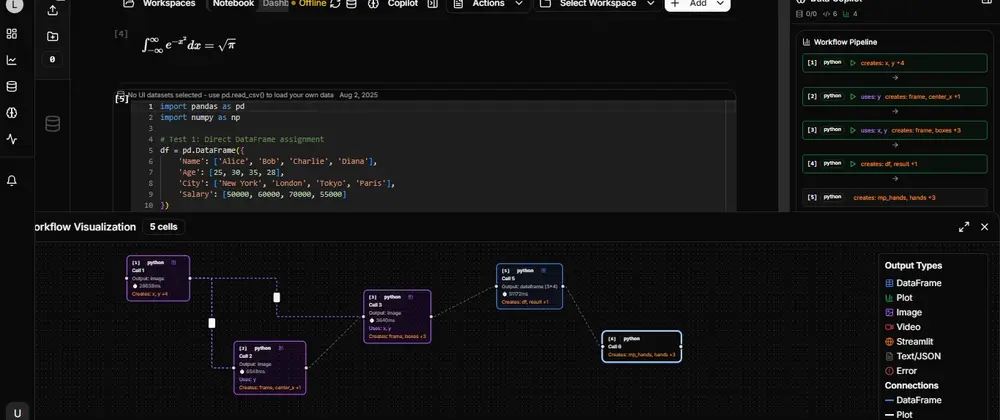Screen dimensions: 1000x420
Task: Open the Copilot button
Action: [395, 4]
